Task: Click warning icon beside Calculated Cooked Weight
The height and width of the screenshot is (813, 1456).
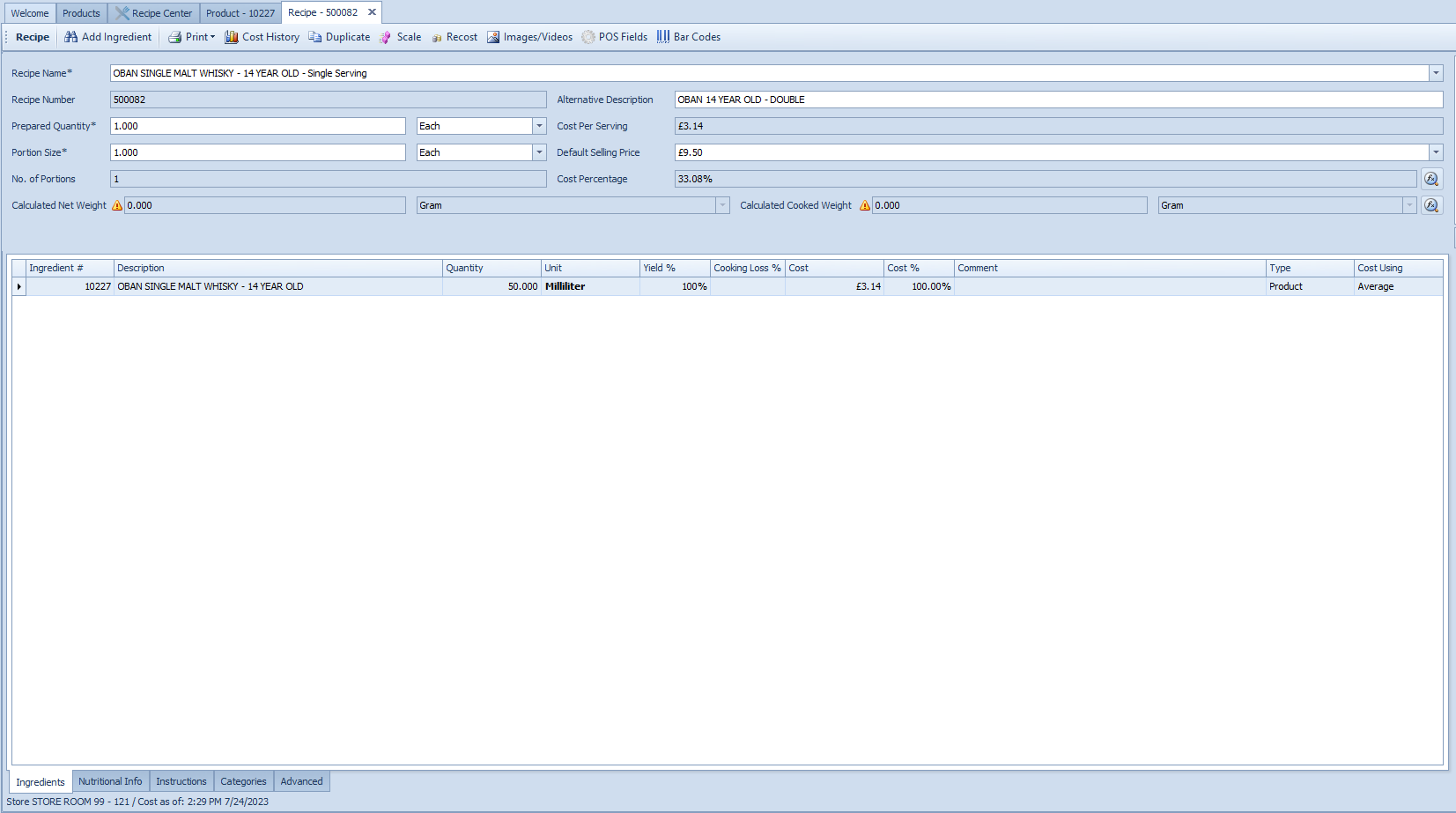Action: click(865, 205)
